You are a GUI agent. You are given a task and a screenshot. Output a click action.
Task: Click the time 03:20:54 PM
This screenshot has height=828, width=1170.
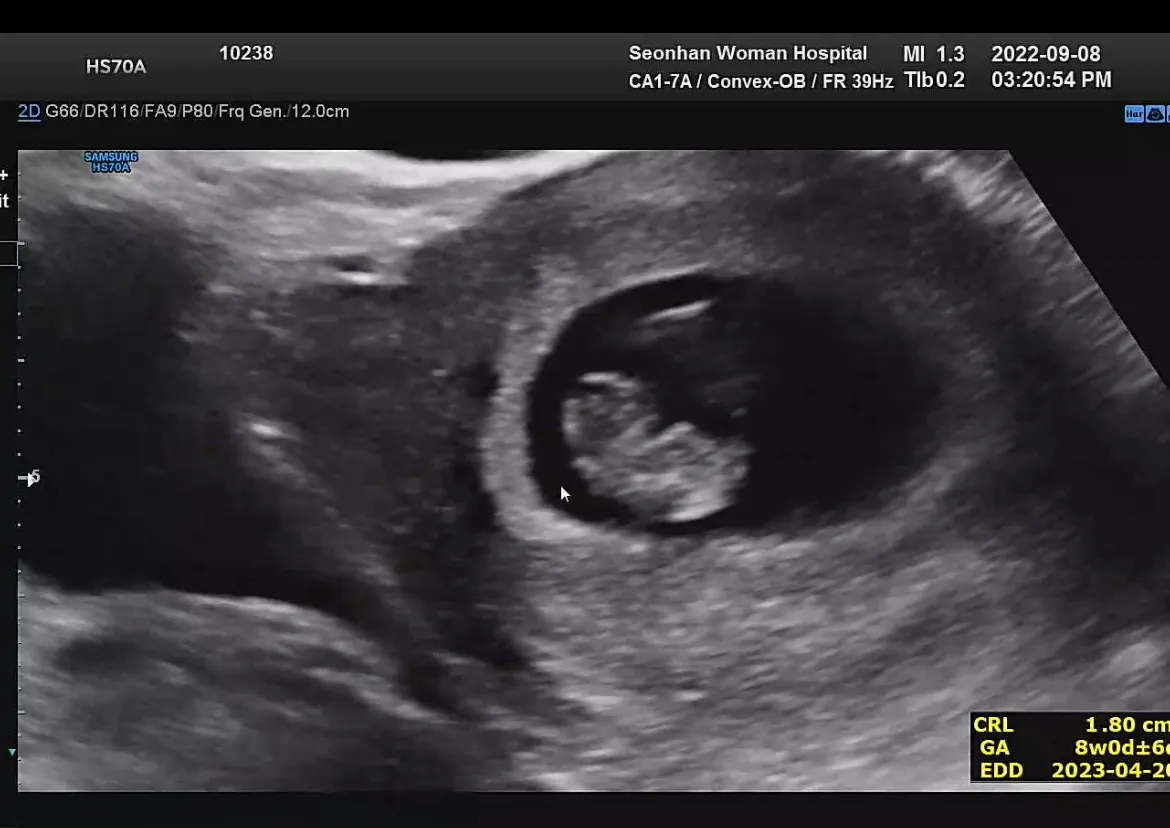pyautogui.click(x=1051, y=80)
